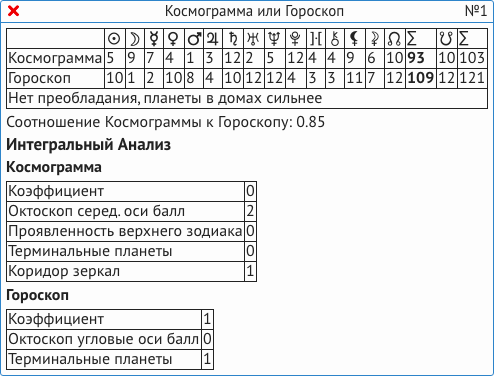Click the Moon crescent symbol header
This screenshot has height=376, width=494.
(x=135, y=39)
